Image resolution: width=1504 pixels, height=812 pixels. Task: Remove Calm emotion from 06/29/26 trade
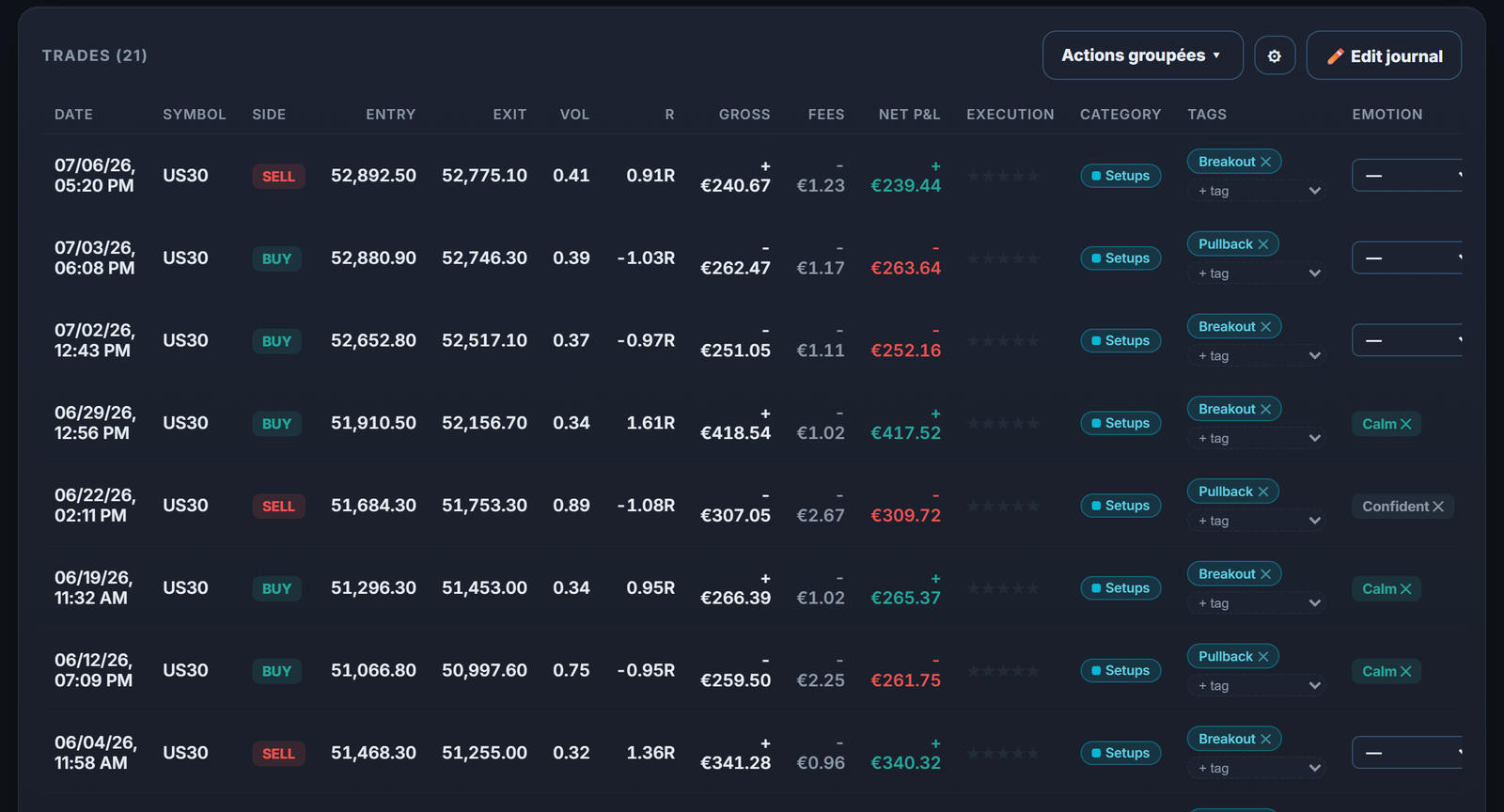(1406, 424)
